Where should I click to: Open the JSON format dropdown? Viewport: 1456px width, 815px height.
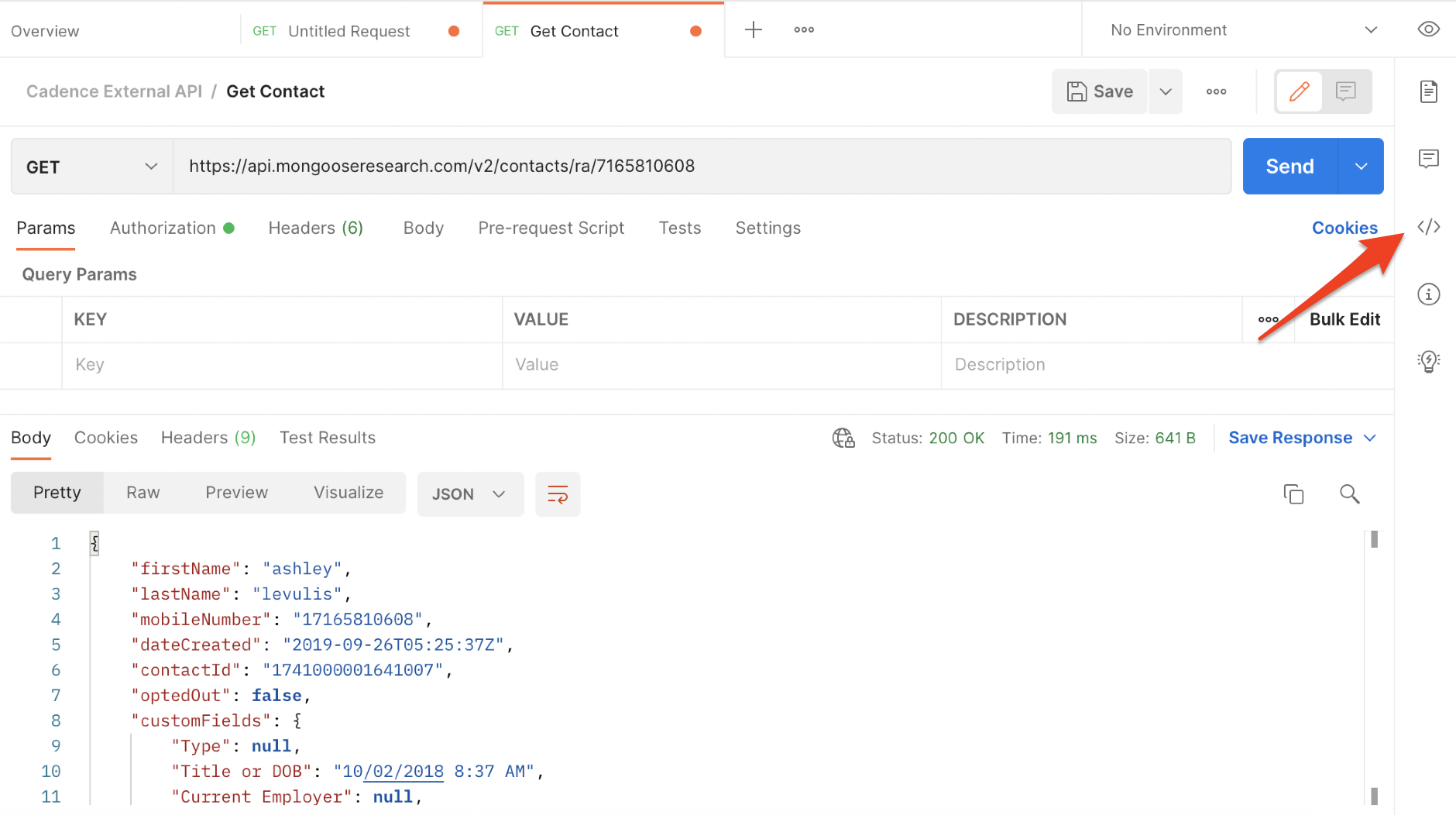(469, 494)
